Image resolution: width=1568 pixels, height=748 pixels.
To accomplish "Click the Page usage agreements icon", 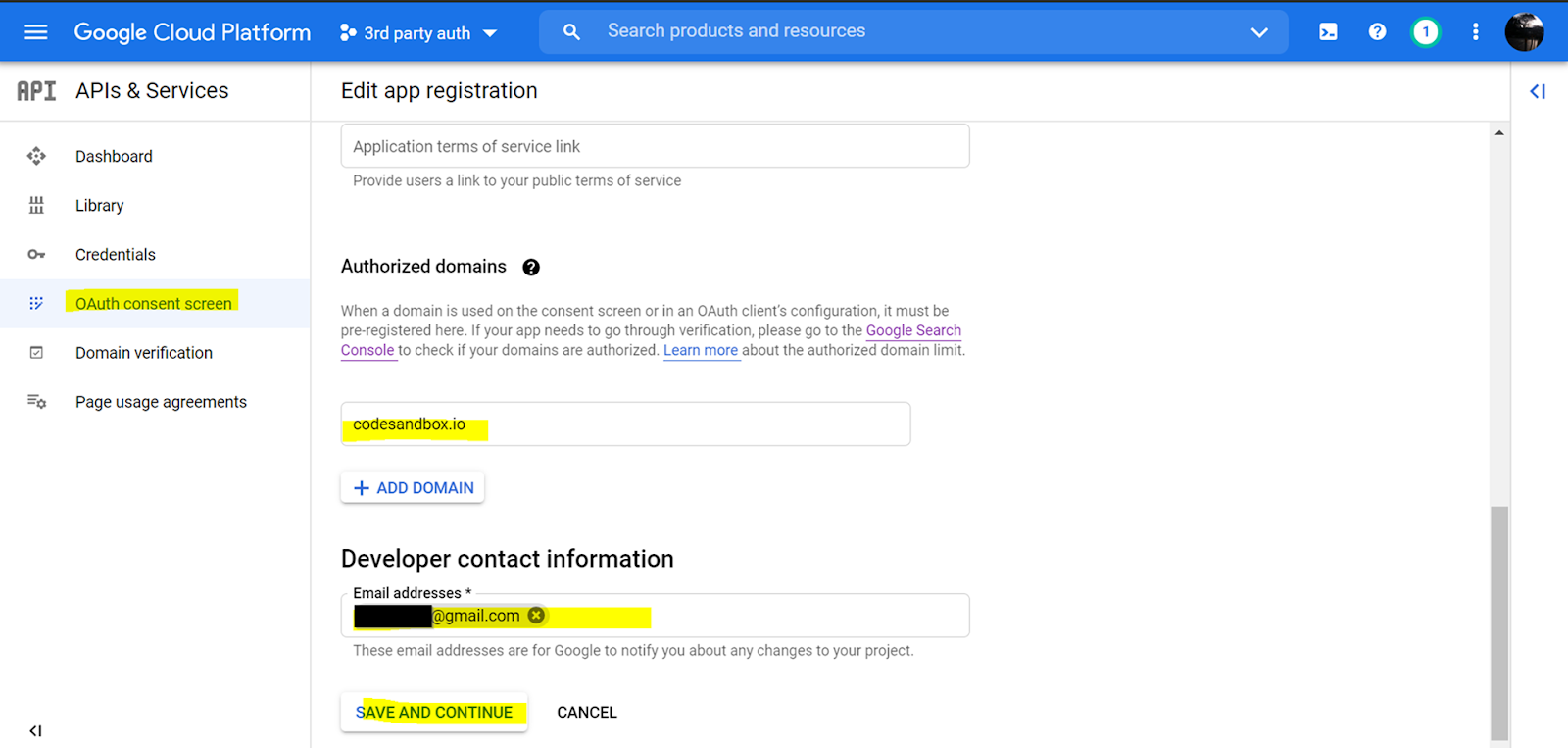I will tap(36, 401).
